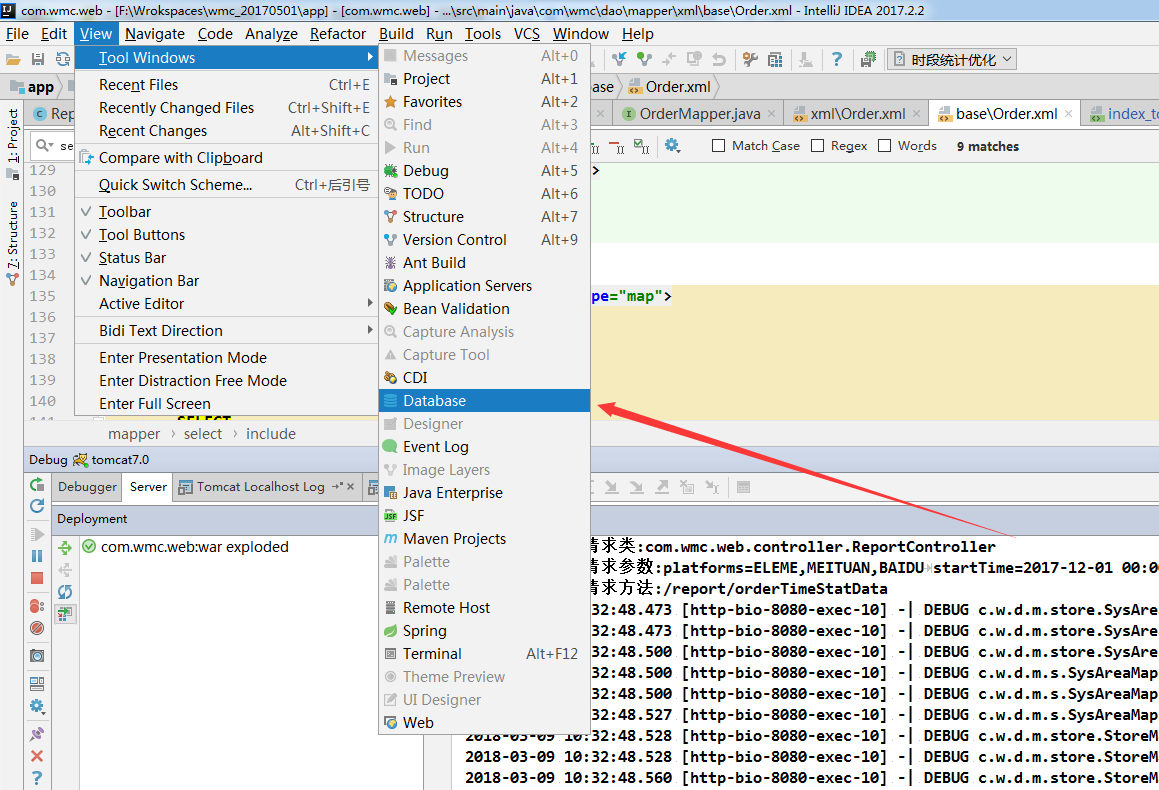
Task: Open Help via the question mark toolbar icon
Action: (x=837, y=58)
